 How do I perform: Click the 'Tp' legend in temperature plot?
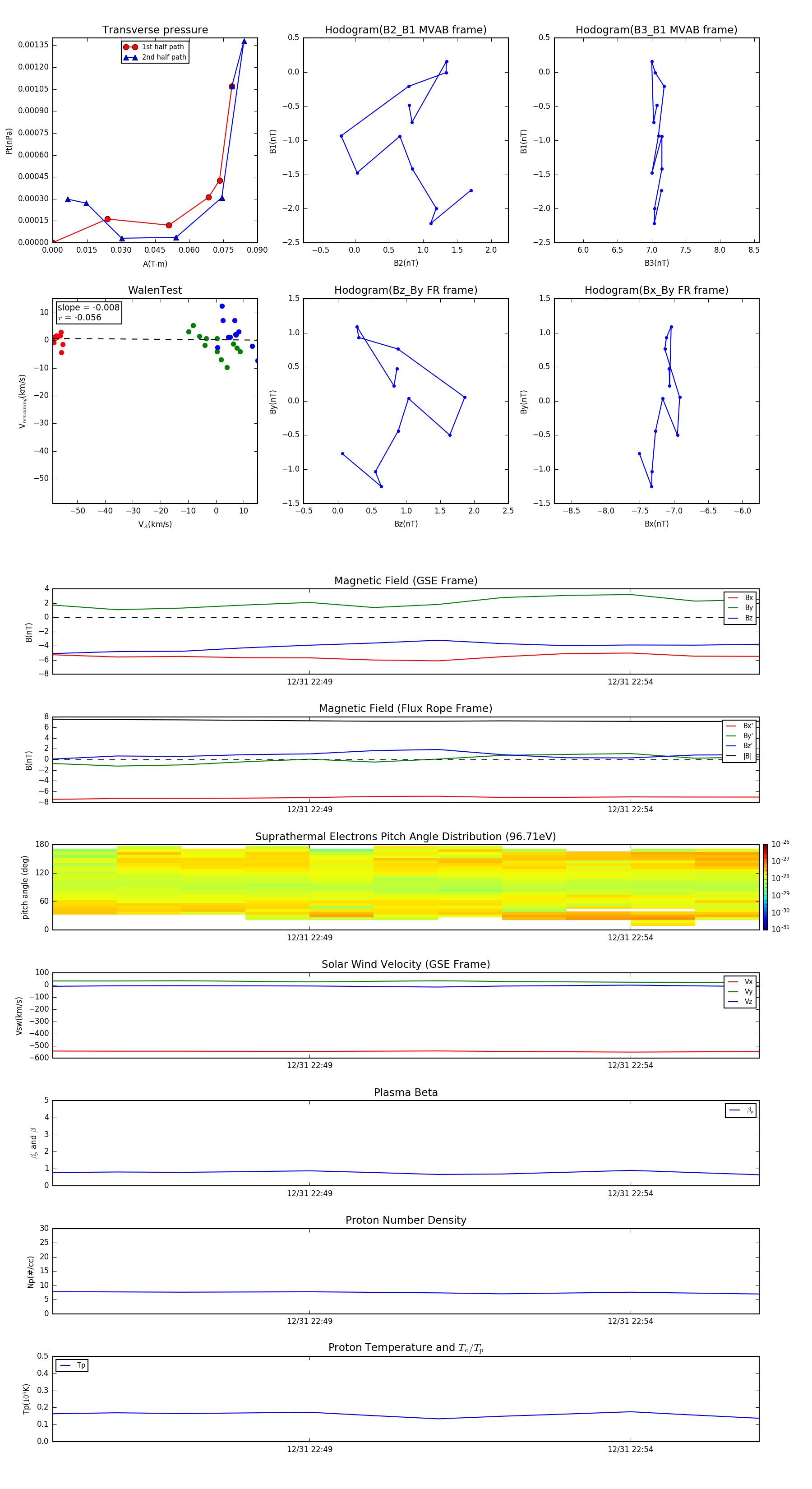click(x=72, y=1365)
